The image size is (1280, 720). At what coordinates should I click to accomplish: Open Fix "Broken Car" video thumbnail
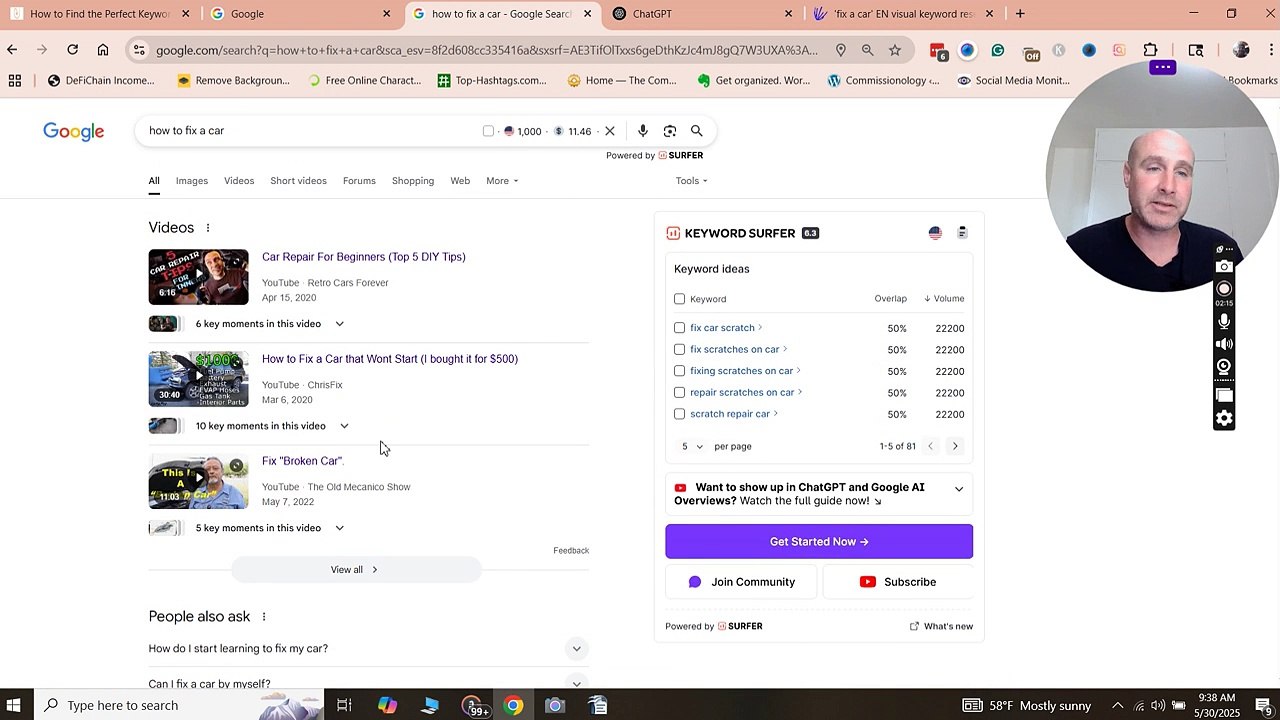tap(198, 482)
